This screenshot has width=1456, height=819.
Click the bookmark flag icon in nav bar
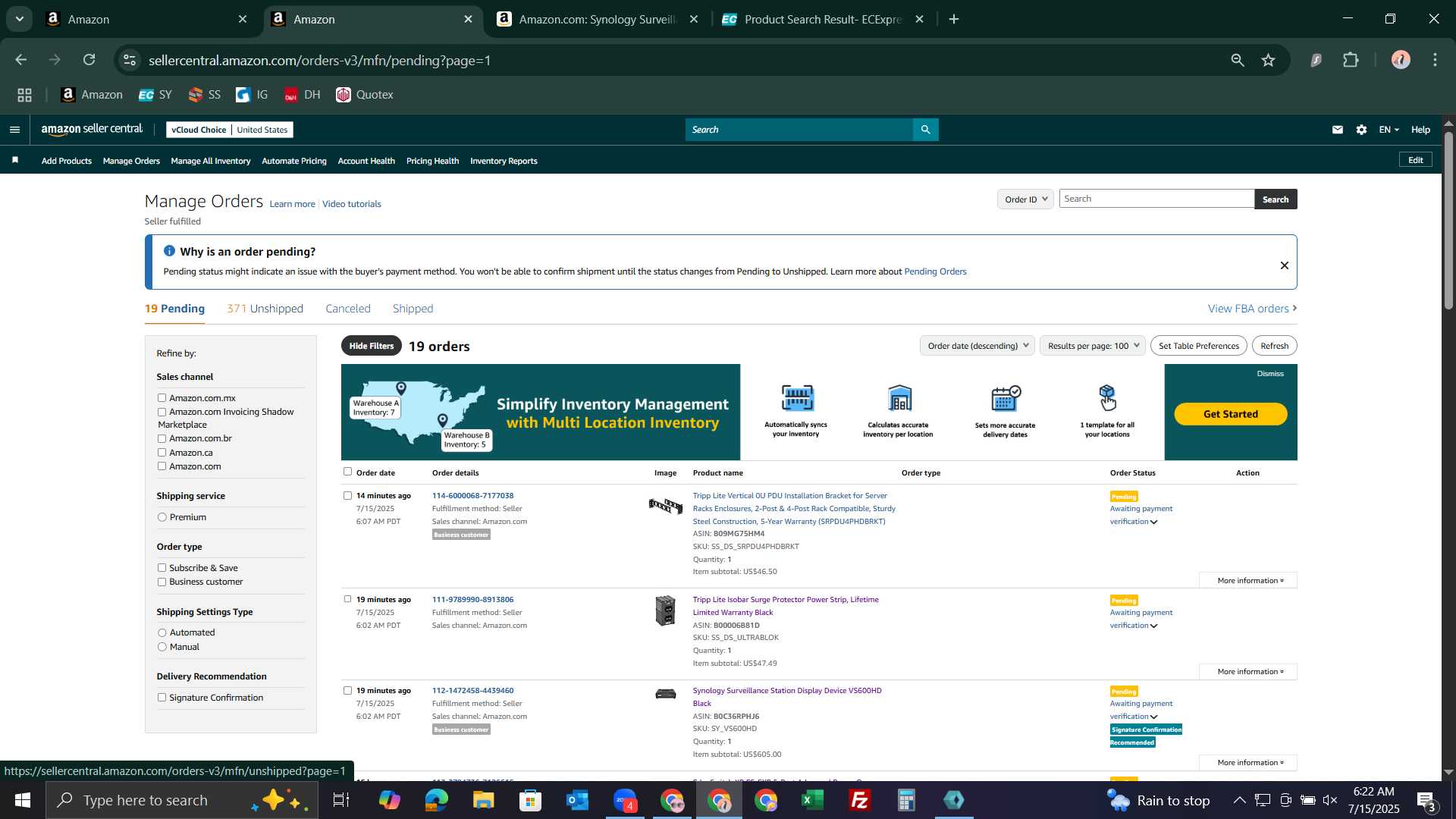[x=15, y=160]
